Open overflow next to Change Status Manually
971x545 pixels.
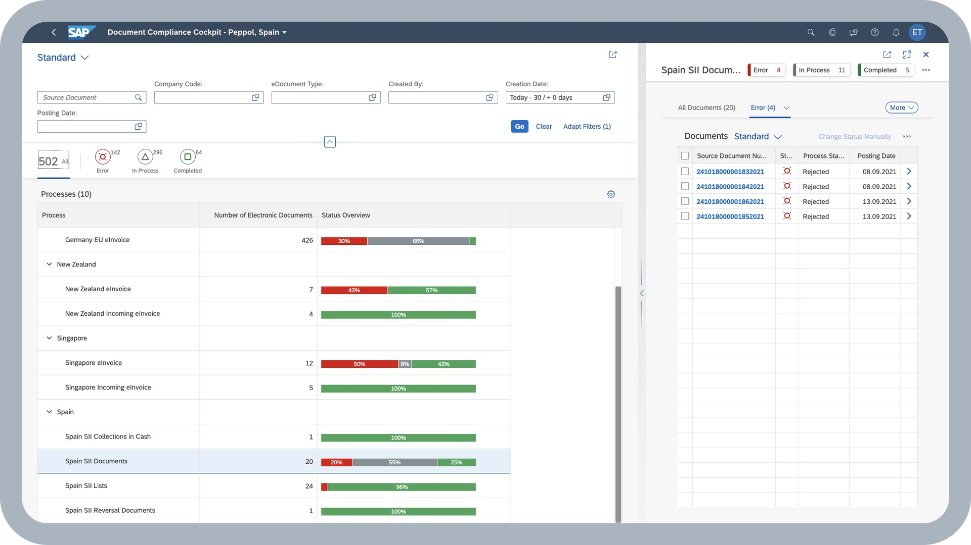[907, 136]
